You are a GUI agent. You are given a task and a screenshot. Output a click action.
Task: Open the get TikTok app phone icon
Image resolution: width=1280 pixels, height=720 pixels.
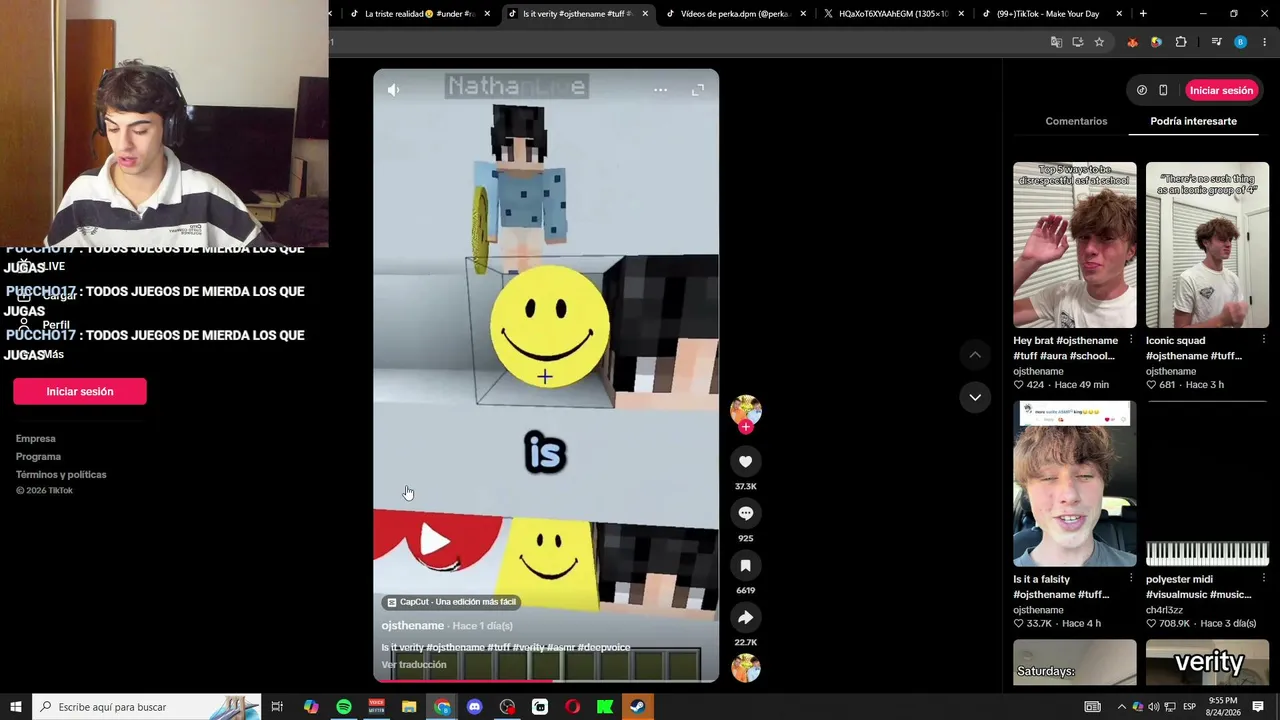click(1163, 90)
